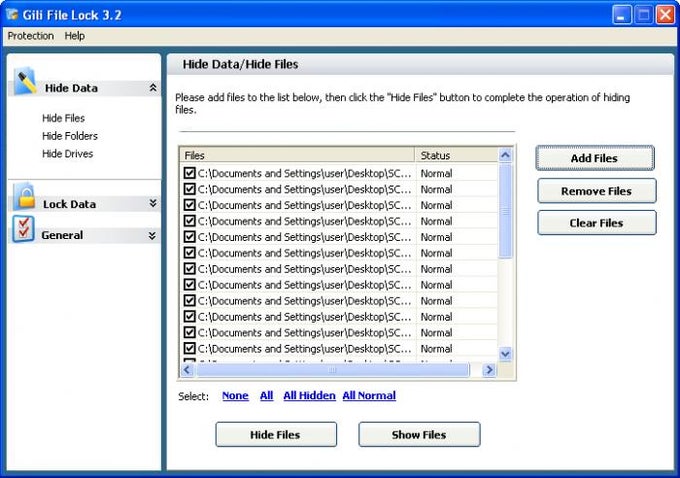Minimize the Gili File Lock window
This screenshot has width=680, height=478.
tap(622, 15)
